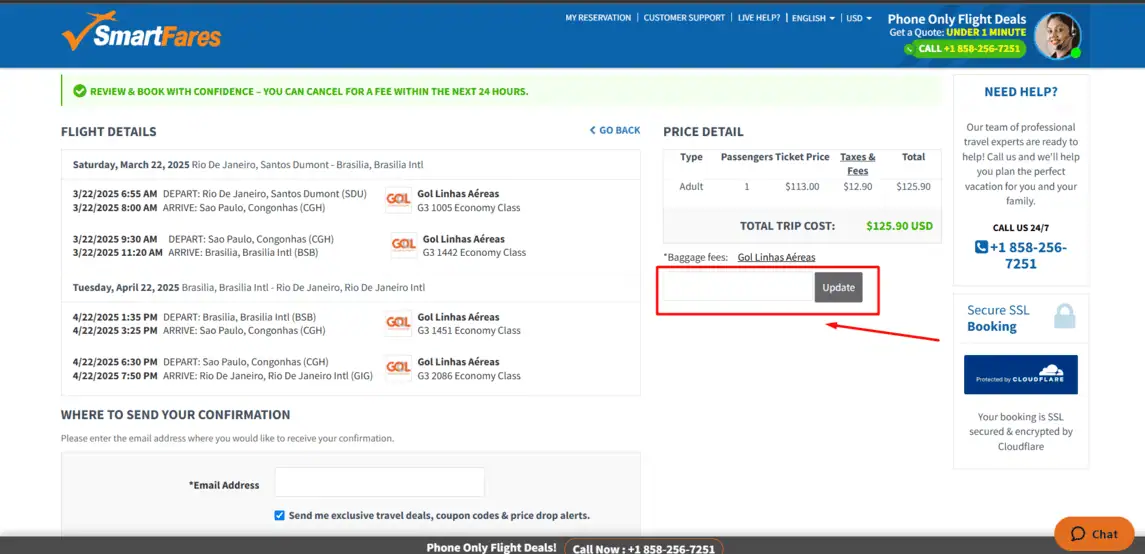1145x554 pixels.
Task: Go back to previous page
Action: click(615, 130)
